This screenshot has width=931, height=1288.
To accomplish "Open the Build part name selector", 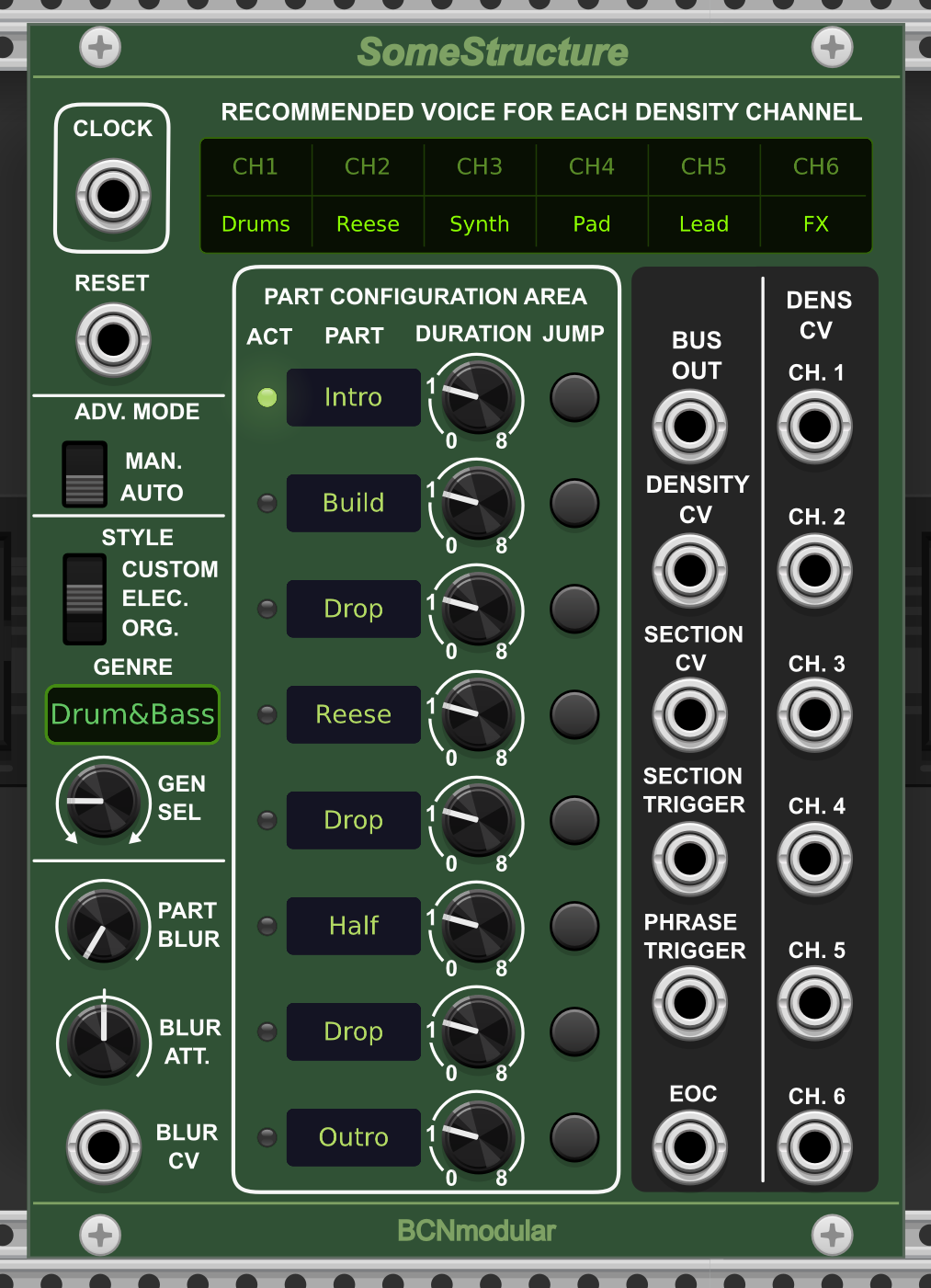I will coord(354,503).
